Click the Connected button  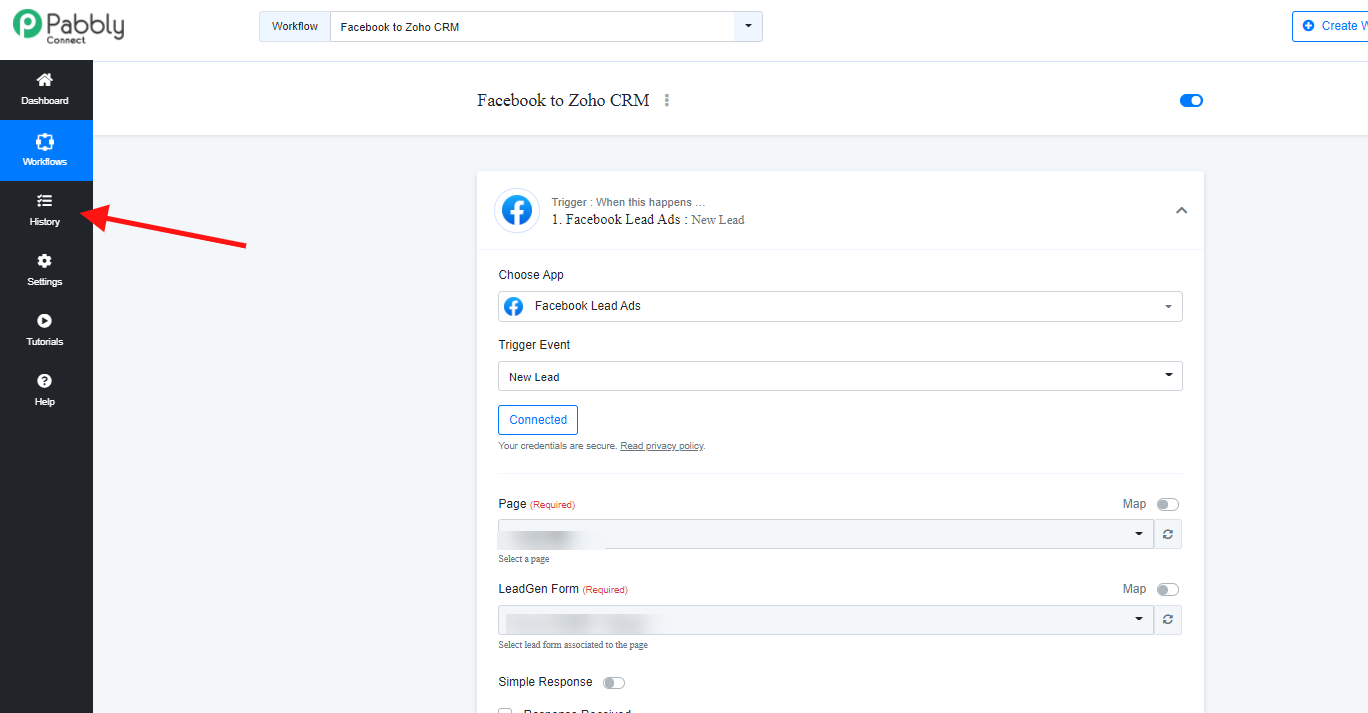coord(538,420)
